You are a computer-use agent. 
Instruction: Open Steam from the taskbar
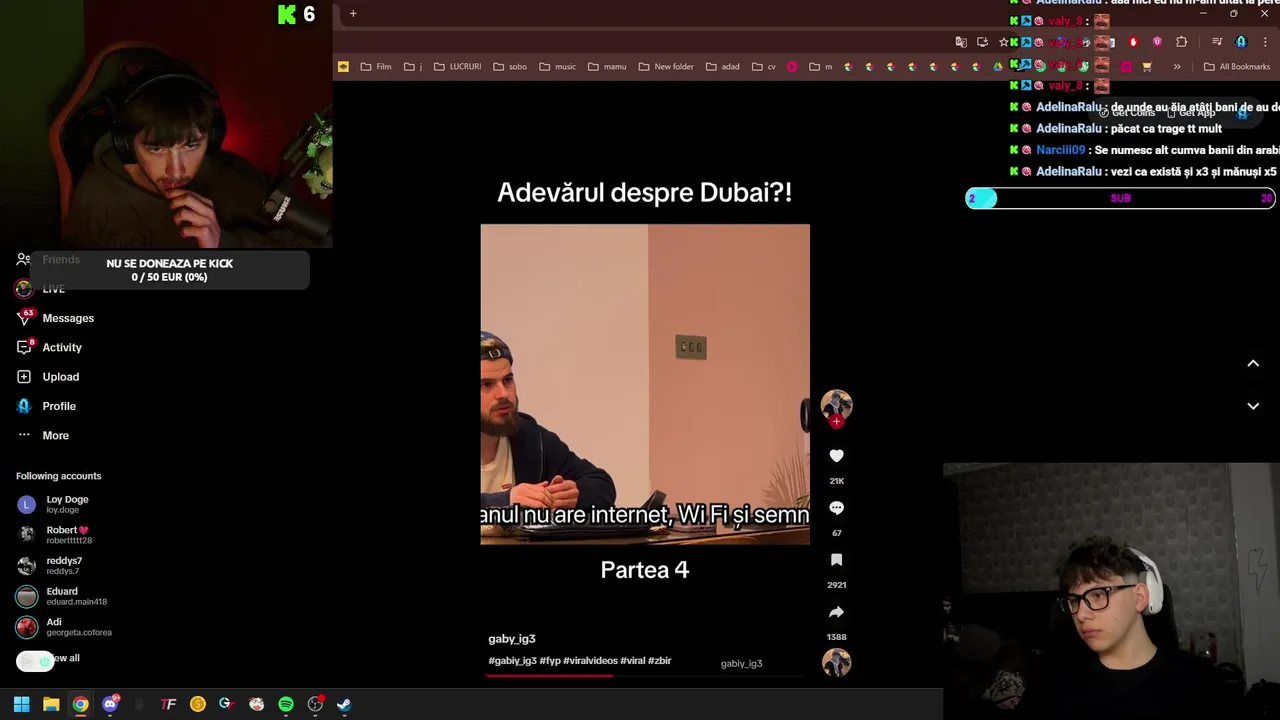coord(344,704)
